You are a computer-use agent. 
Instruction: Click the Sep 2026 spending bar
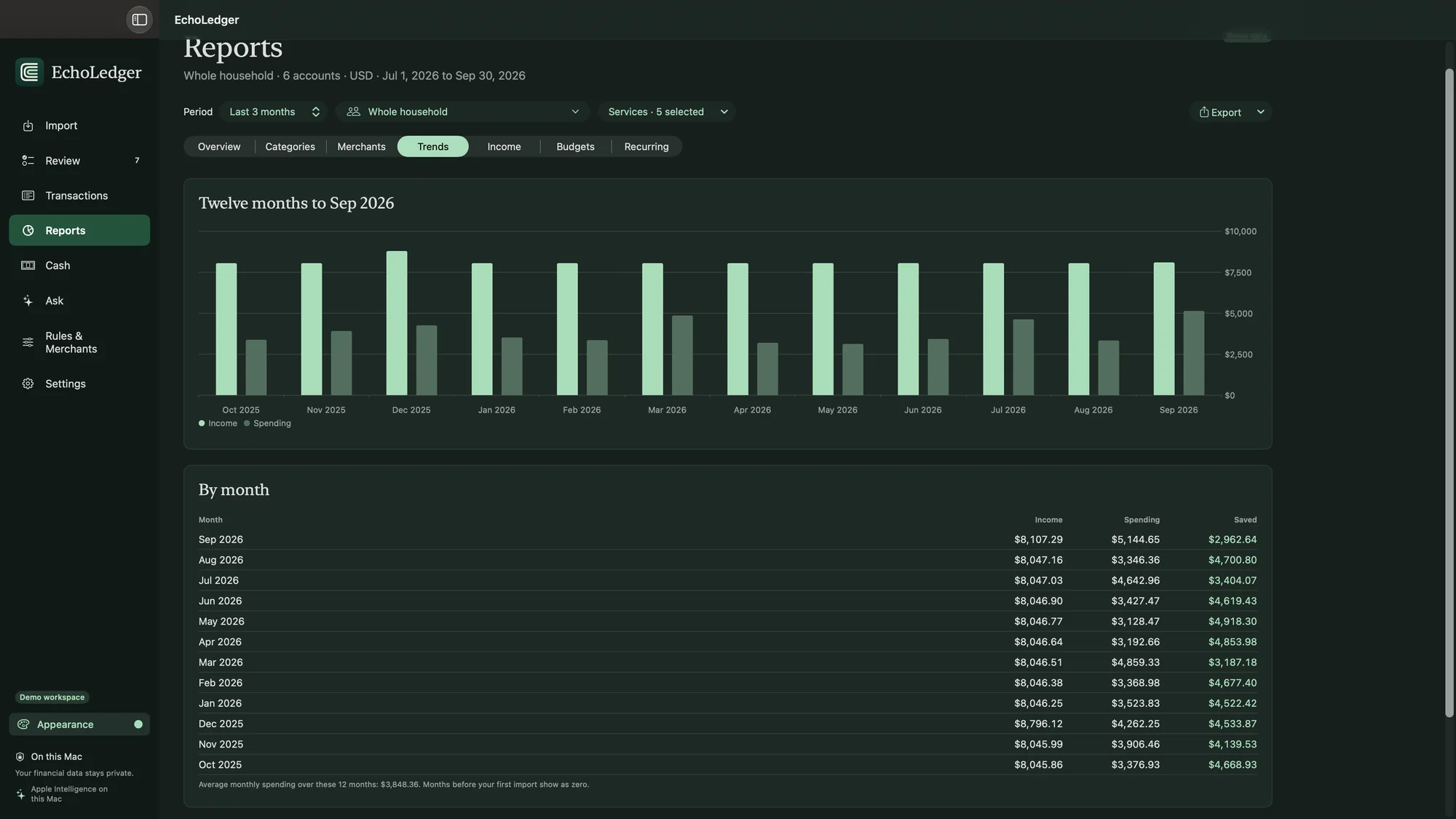[x=1194, y=353]
